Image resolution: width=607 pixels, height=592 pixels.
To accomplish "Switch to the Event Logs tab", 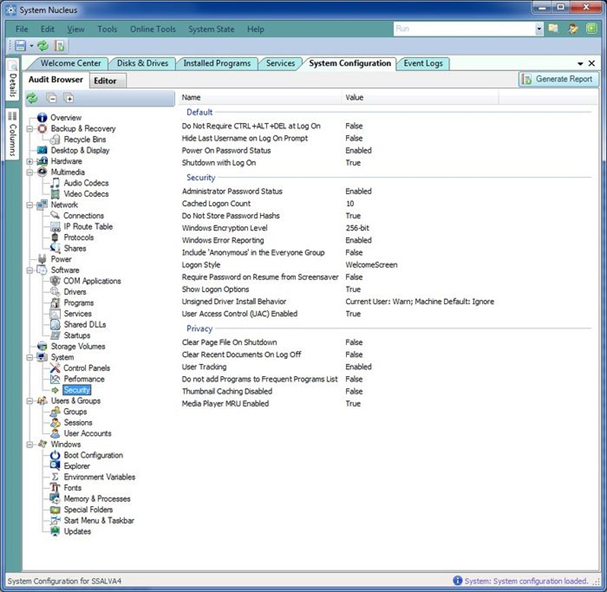I will tap(423, 63).
